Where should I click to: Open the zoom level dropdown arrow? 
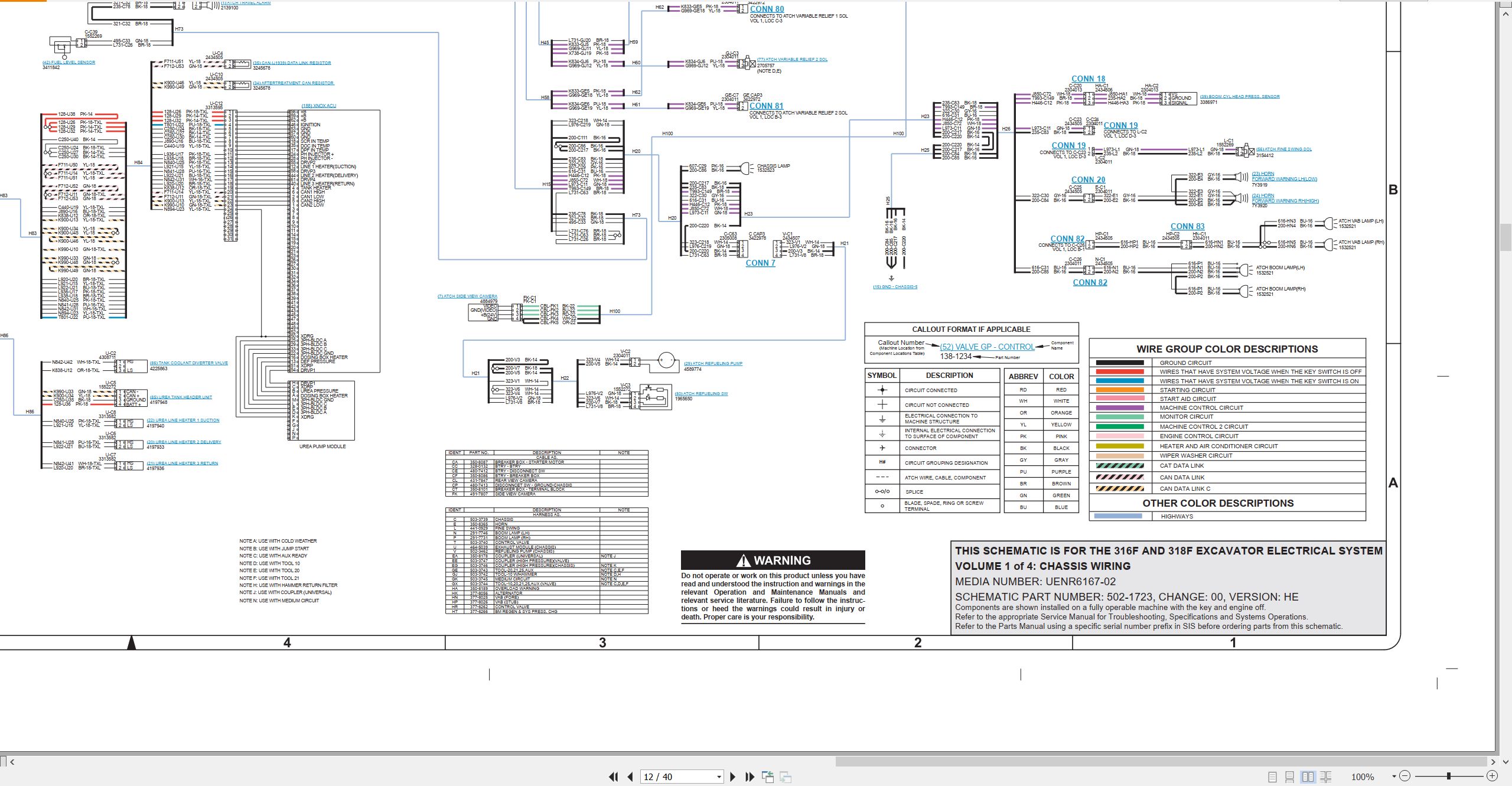click(x=1394, y=776)
